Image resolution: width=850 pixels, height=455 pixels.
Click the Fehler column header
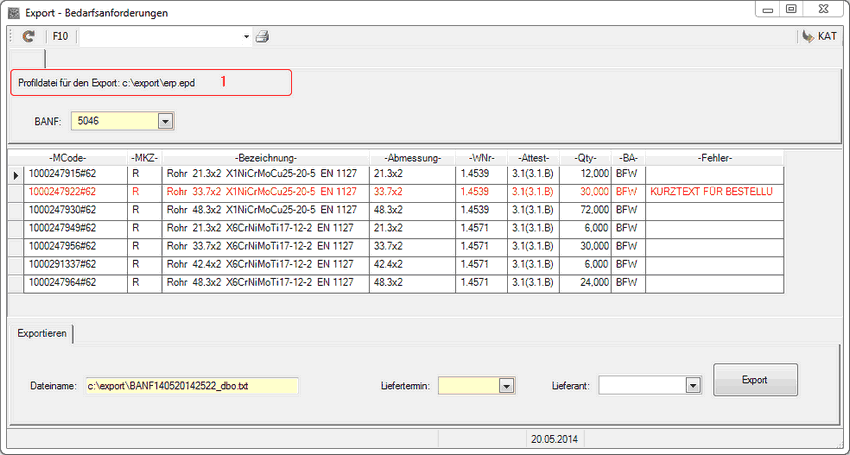pos(713,158)
